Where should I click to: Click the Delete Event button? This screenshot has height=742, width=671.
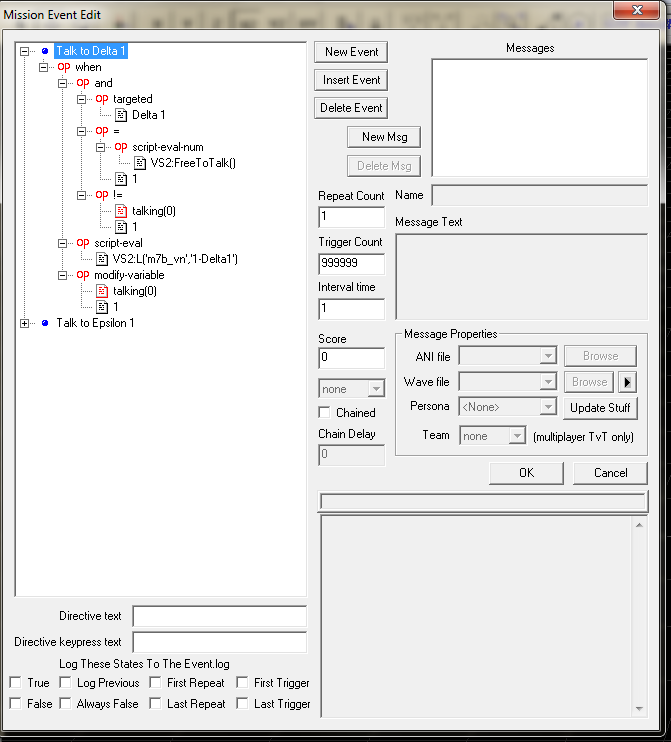(x=351, y=108)
